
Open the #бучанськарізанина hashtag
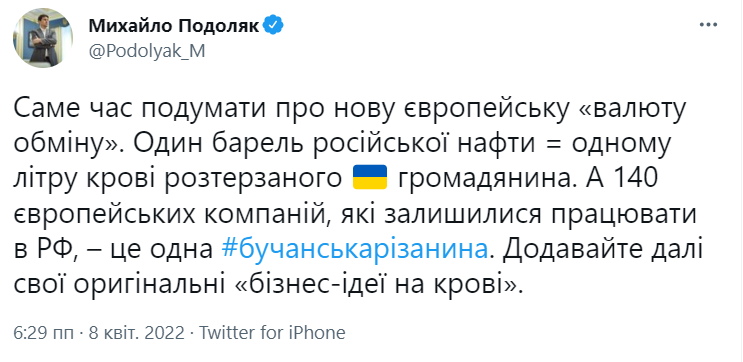pyautogui.click(x=354, y=250)
